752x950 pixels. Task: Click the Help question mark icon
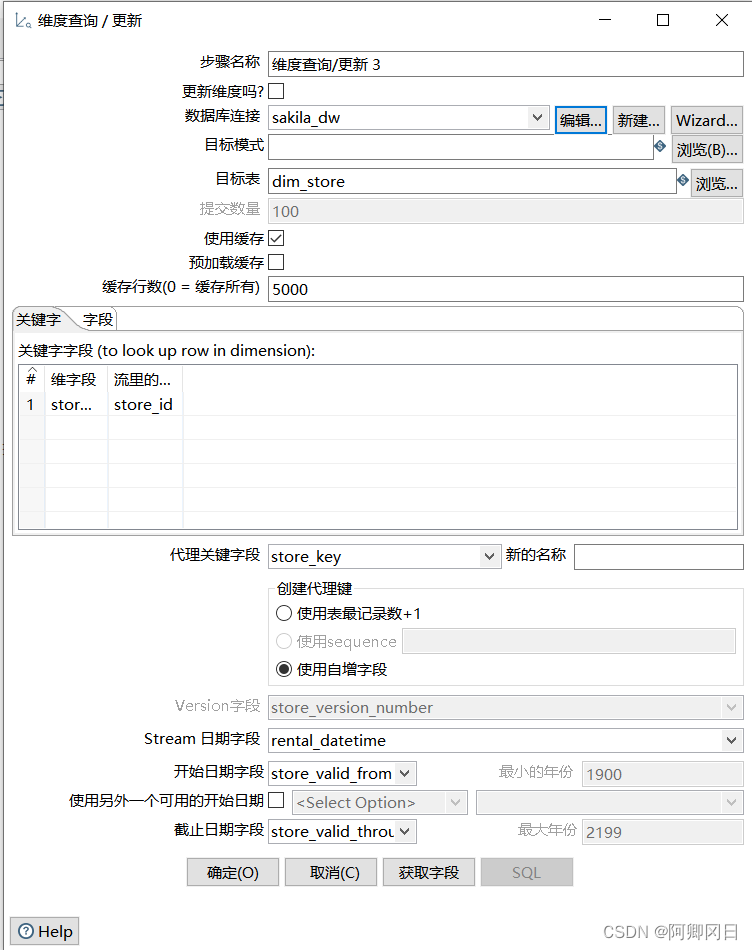click(x=26, y=931)
